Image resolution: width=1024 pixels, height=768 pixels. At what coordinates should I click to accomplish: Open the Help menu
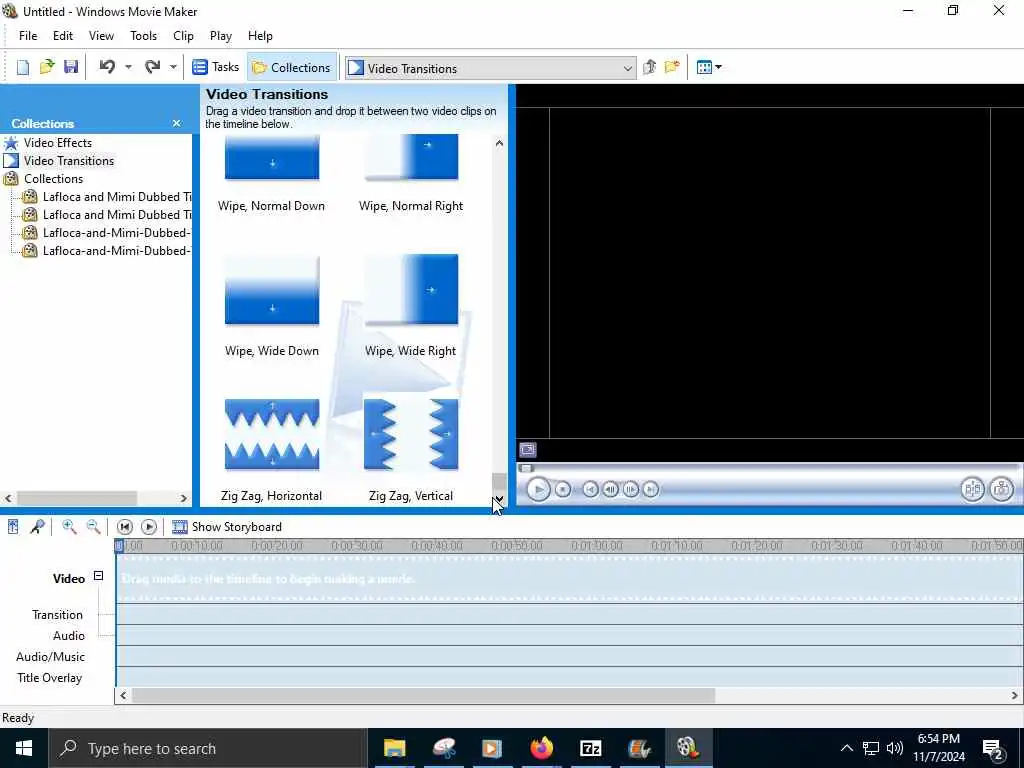coord(260,36)
